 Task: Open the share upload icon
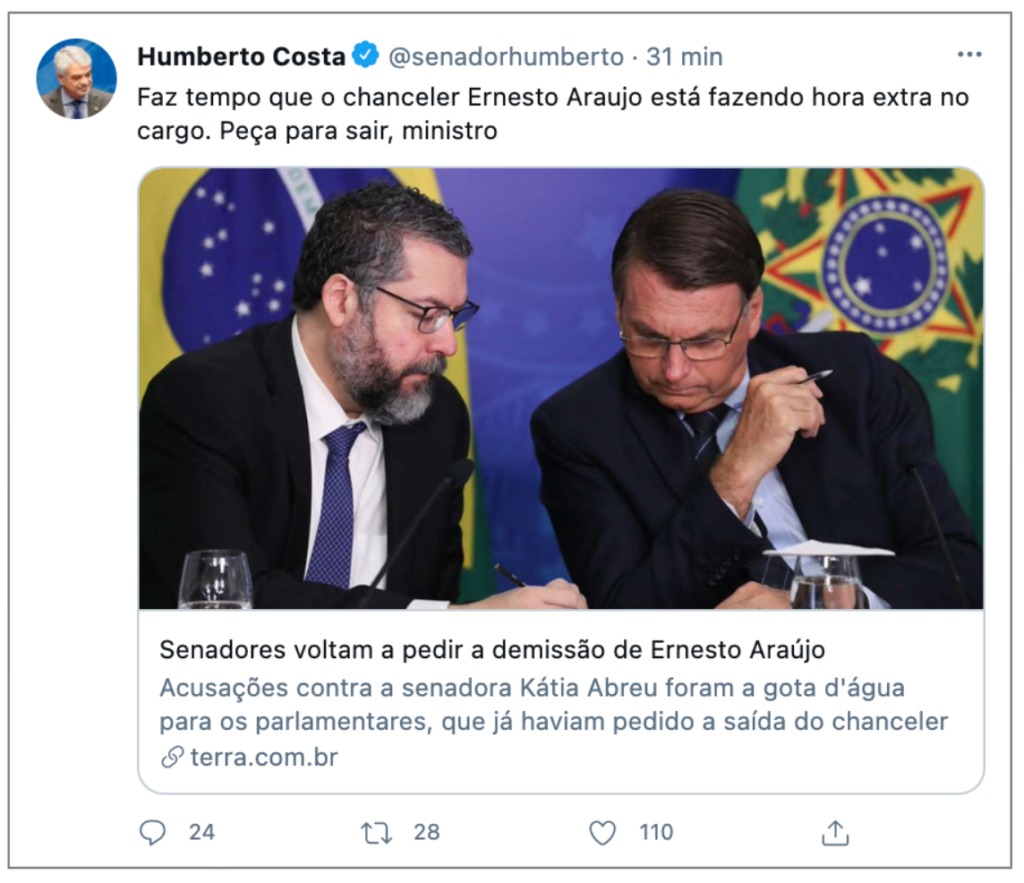coord(835,833)
